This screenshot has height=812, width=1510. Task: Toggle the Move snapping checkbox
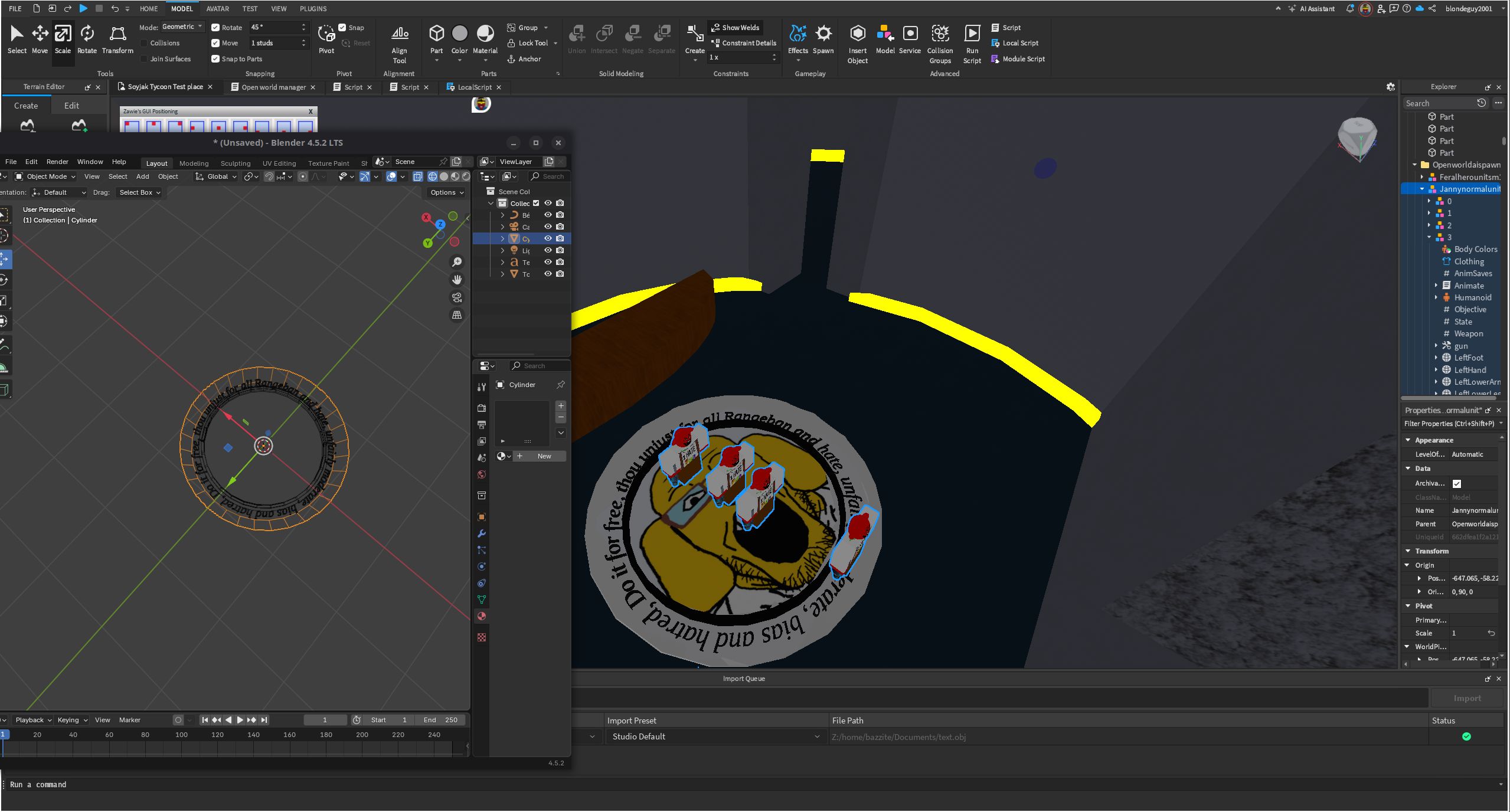pyautogui.click(x=215, y=43)
